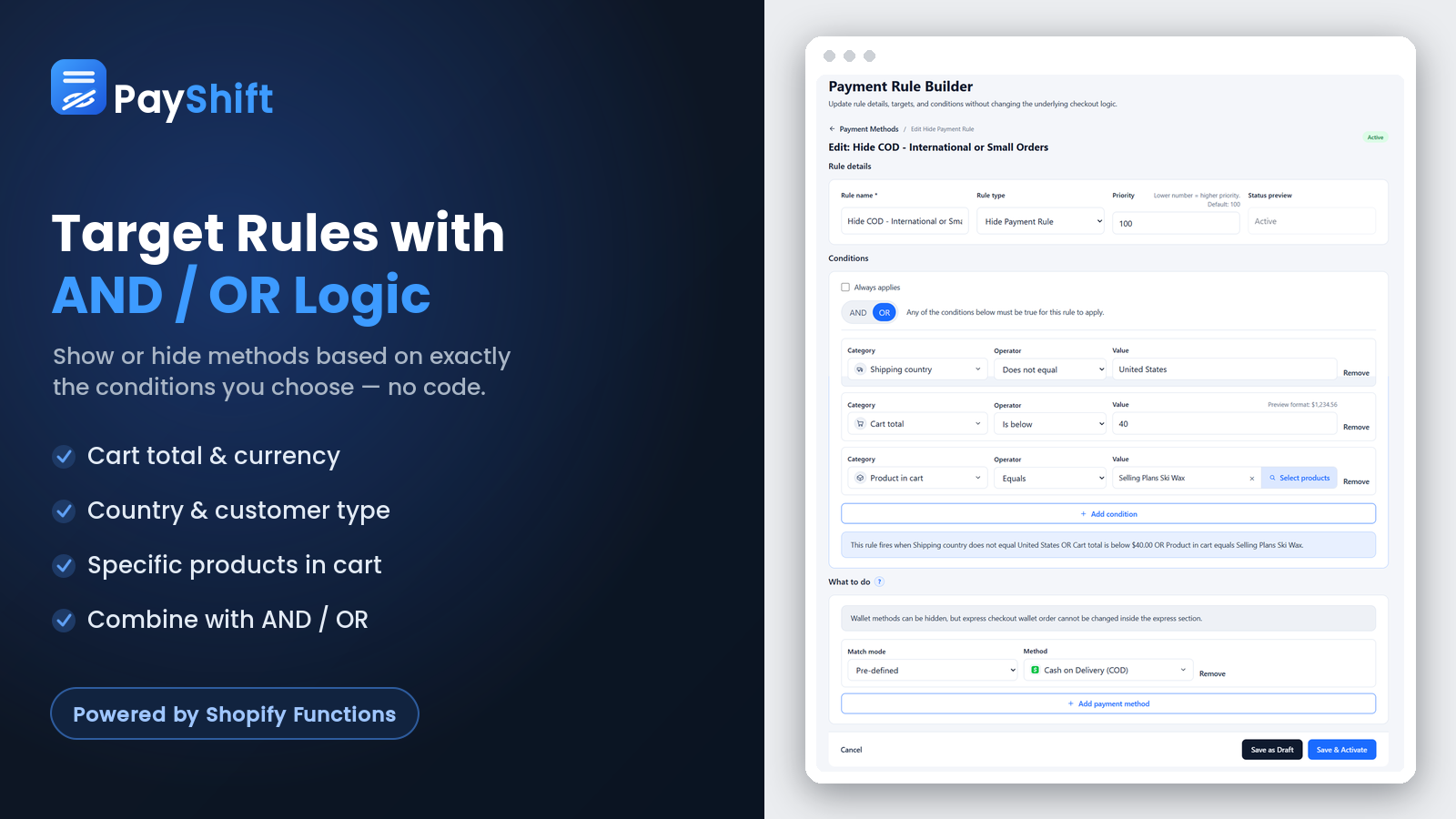Click the Add condition button

pyautogui.click(x=1108, y=514)
